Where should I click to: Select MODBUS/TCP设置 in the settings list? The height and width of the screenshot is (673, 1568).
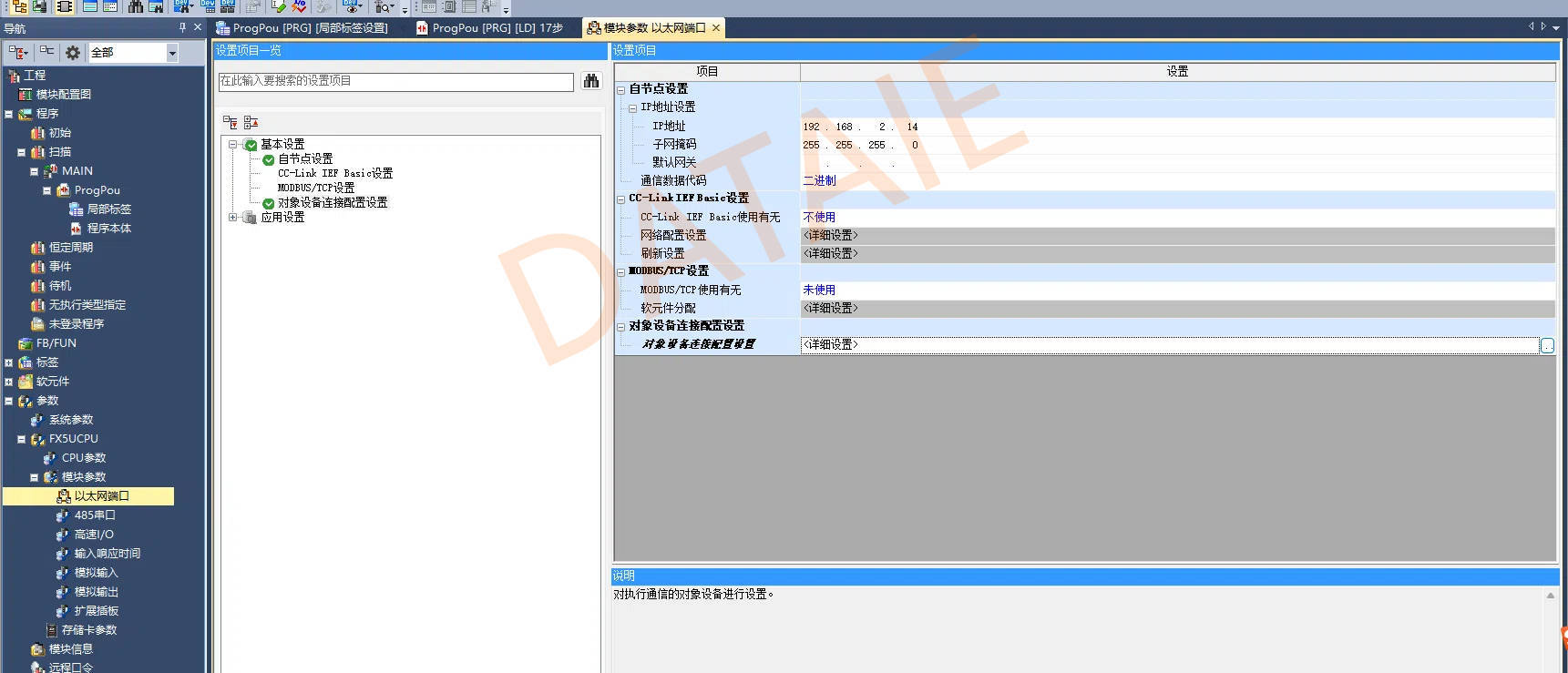(x=316, y=188)
